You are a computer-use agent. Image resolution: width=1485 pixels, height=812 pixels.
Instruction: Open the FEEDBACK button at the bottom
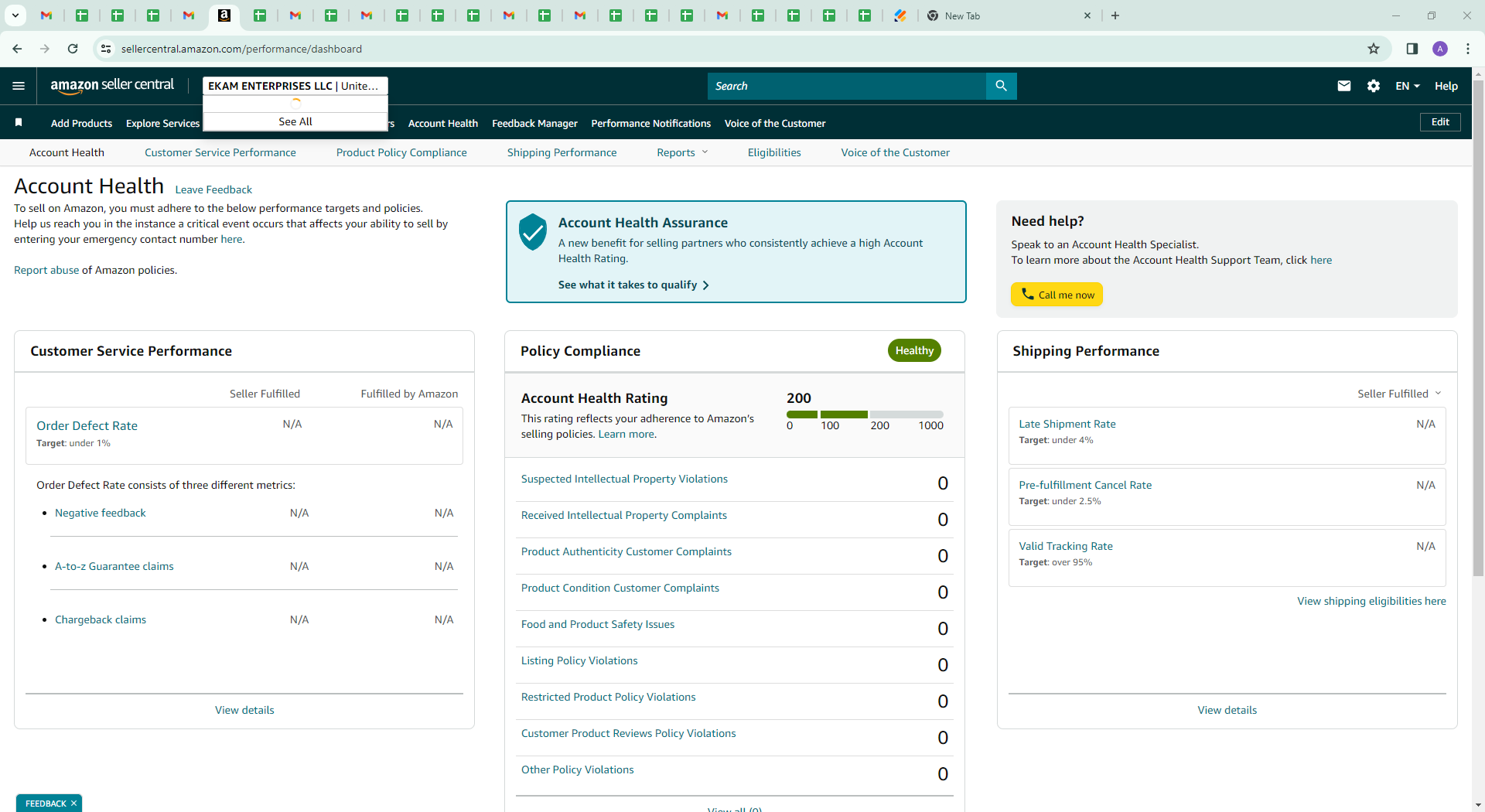click(46, 803)
